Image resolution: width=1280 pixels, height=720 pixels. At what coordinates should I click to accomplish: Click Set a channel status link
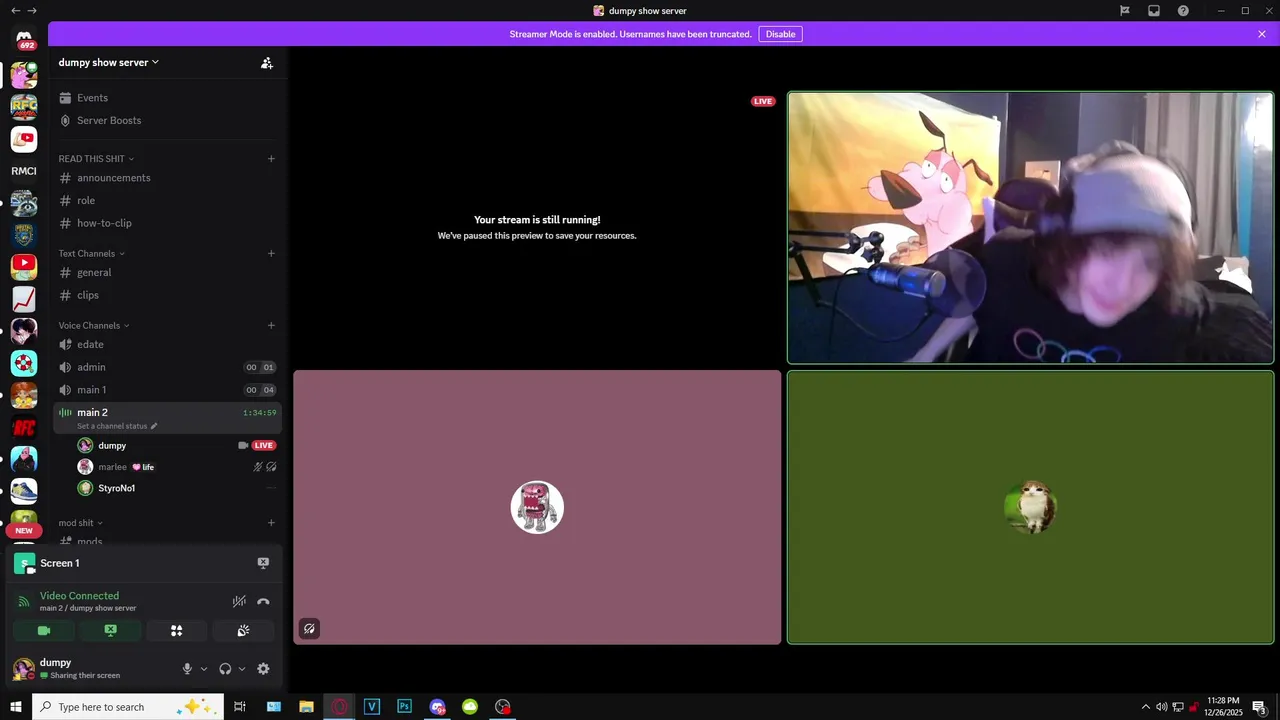(x=112, y=426)
